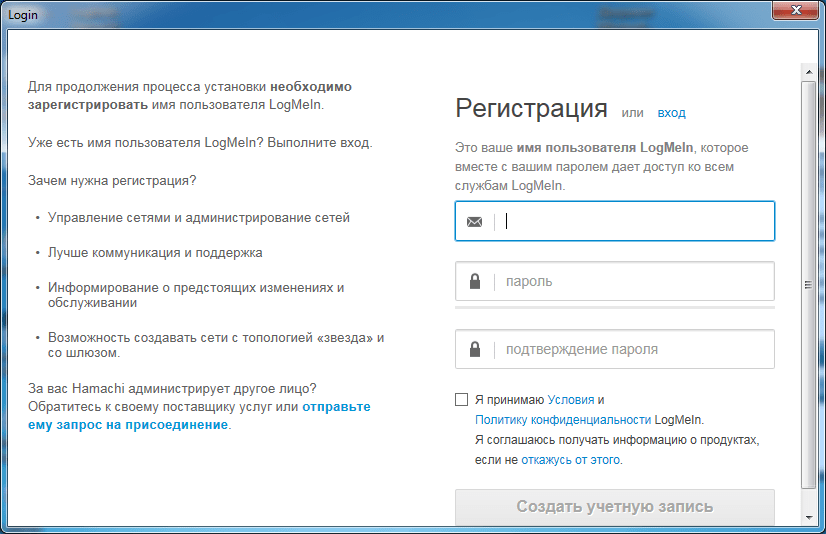Click the vertical scrollbar thumb

click(x=809, y=285)
